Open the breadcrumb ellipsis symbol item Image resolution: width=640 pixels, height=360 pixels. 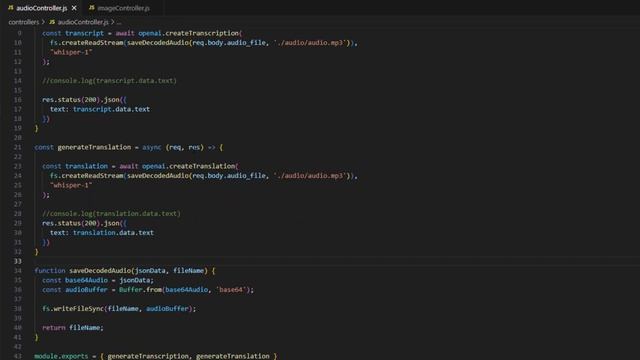(119, 22)
